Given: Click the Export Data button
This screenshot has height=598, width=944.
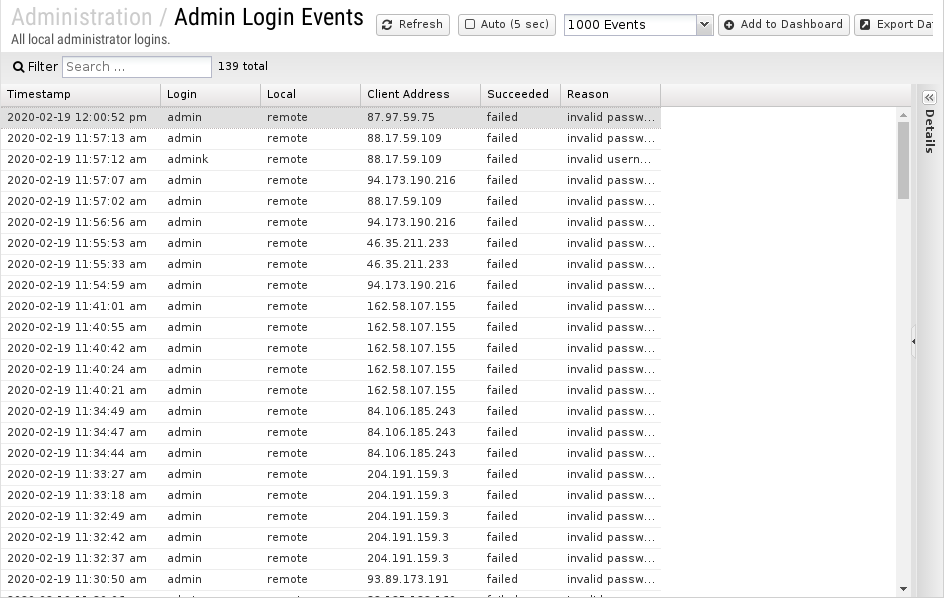Looking at the screenshot, I should (x=893, y=25).
